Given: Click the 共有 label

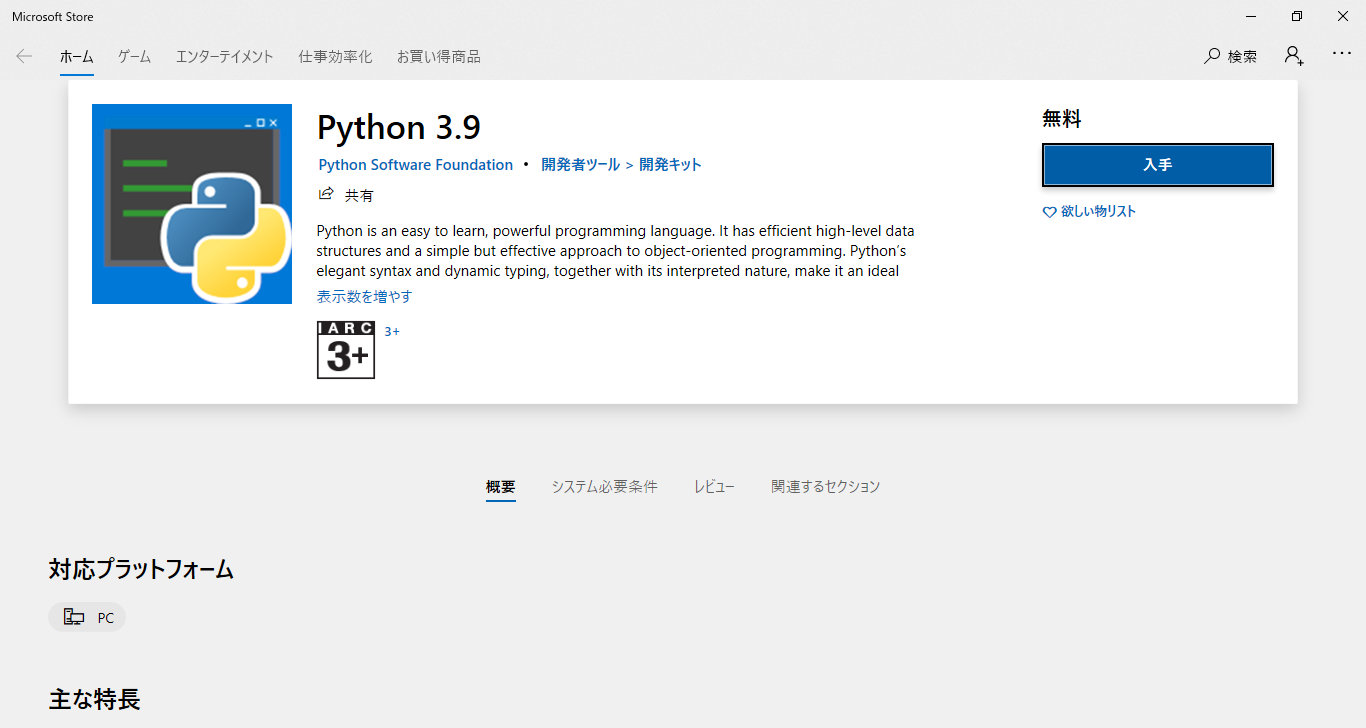Looking at the screenshot, I should coord(359,195).
